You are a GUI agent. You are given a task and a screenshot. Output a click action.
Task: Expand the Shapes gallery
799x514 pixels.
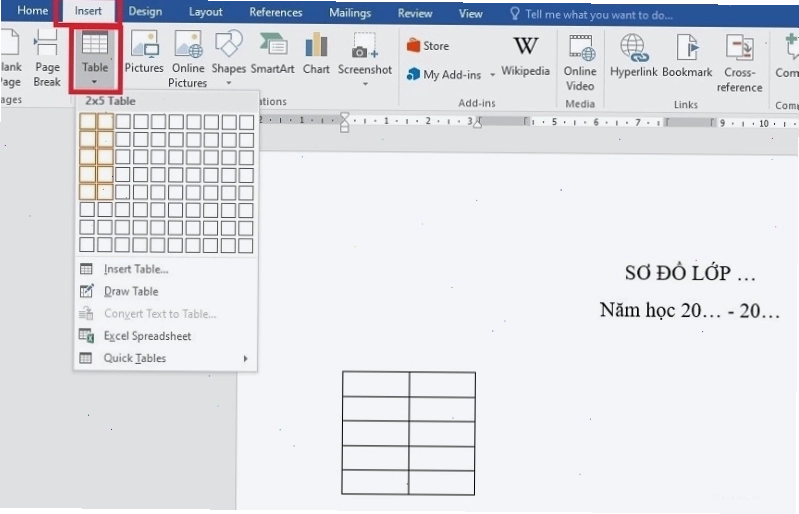(x=228, y=58)
